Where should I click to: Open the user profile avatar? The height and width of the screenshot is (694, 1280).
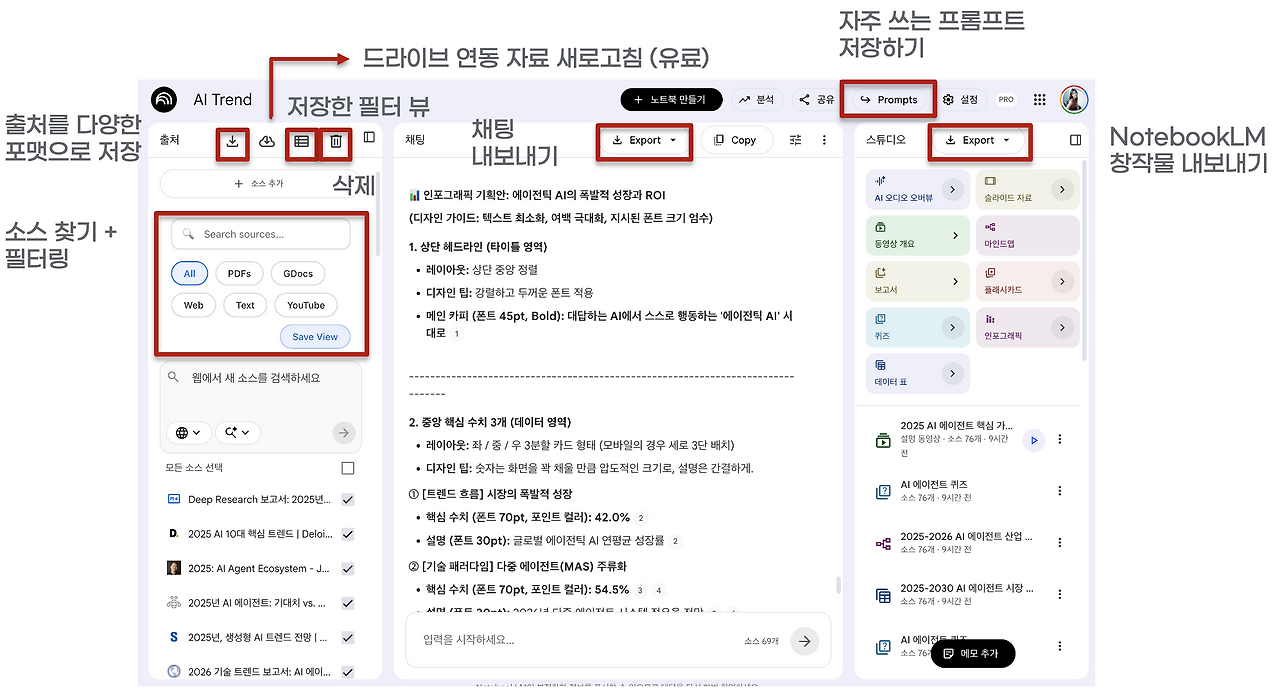tap(1074, 99)
